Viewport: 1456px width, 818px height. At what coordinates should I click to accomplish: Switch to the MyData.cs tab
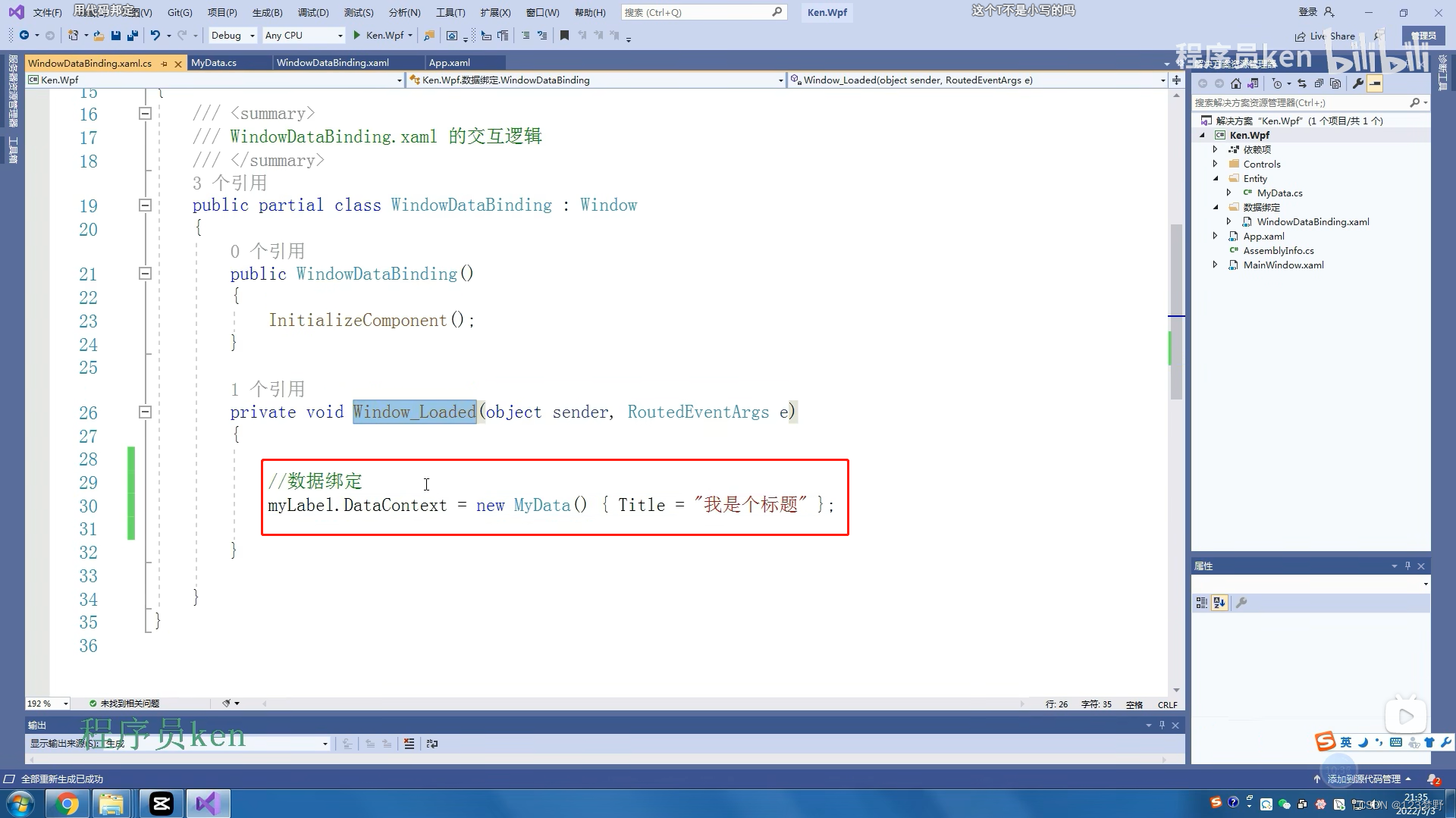215,62
